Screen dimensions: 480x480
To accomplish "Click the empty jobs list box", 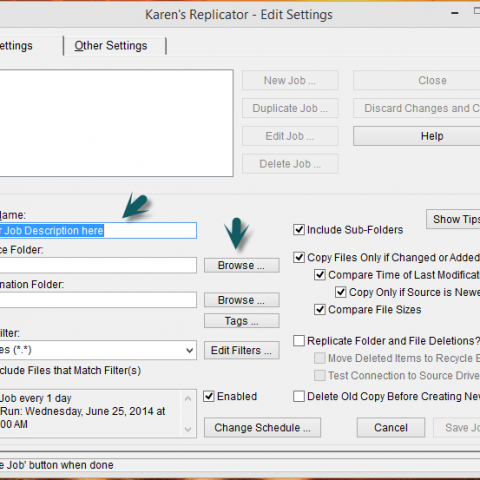I will coord(116,123).
